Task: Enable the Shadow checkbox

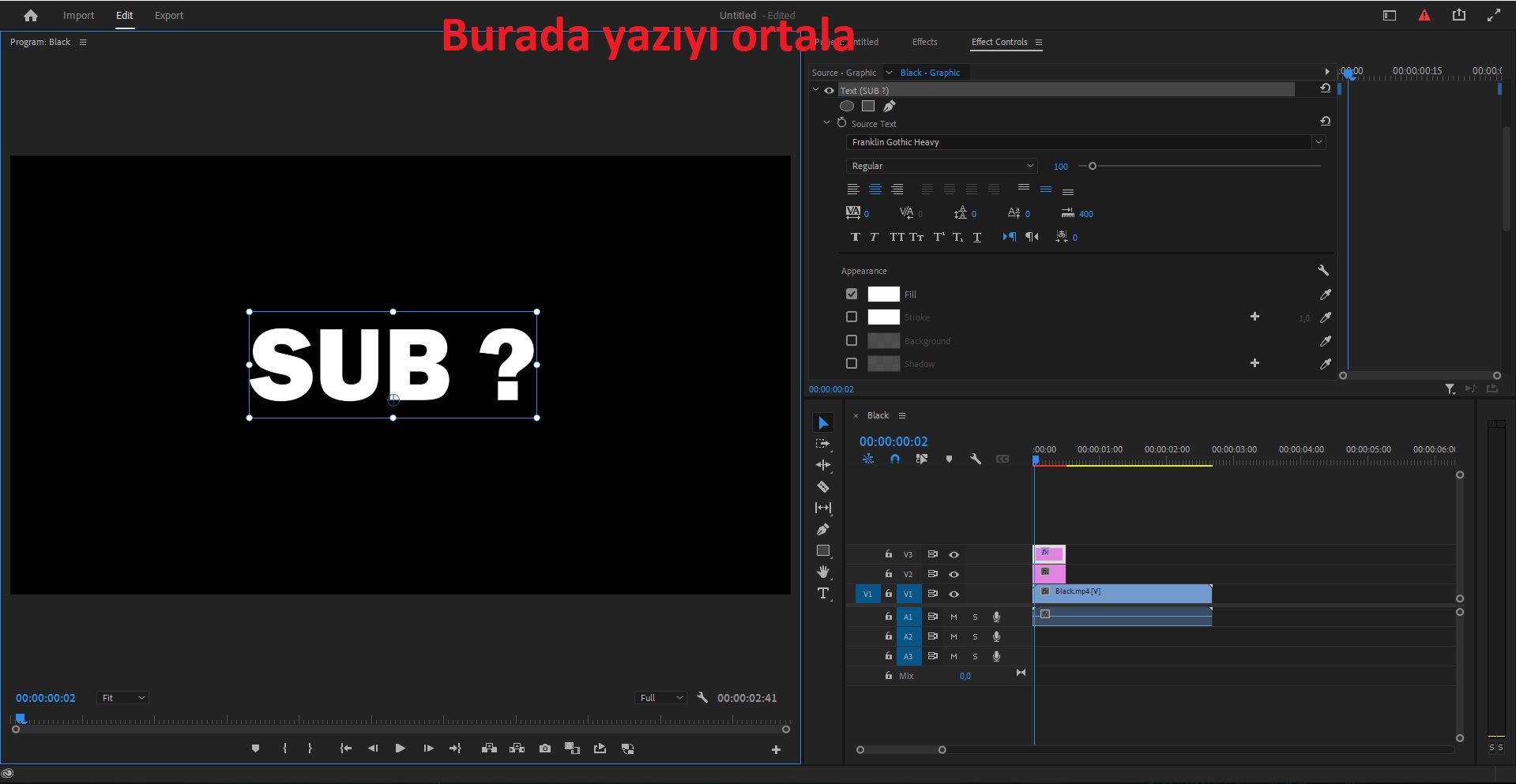Action: [852, 363]
